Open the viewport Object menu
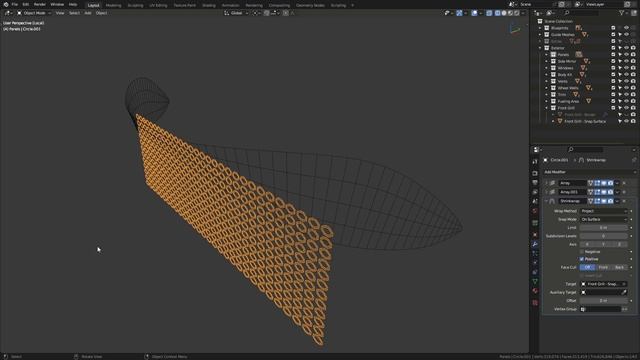This screenshot has height=360, width=640. point(101,13)
